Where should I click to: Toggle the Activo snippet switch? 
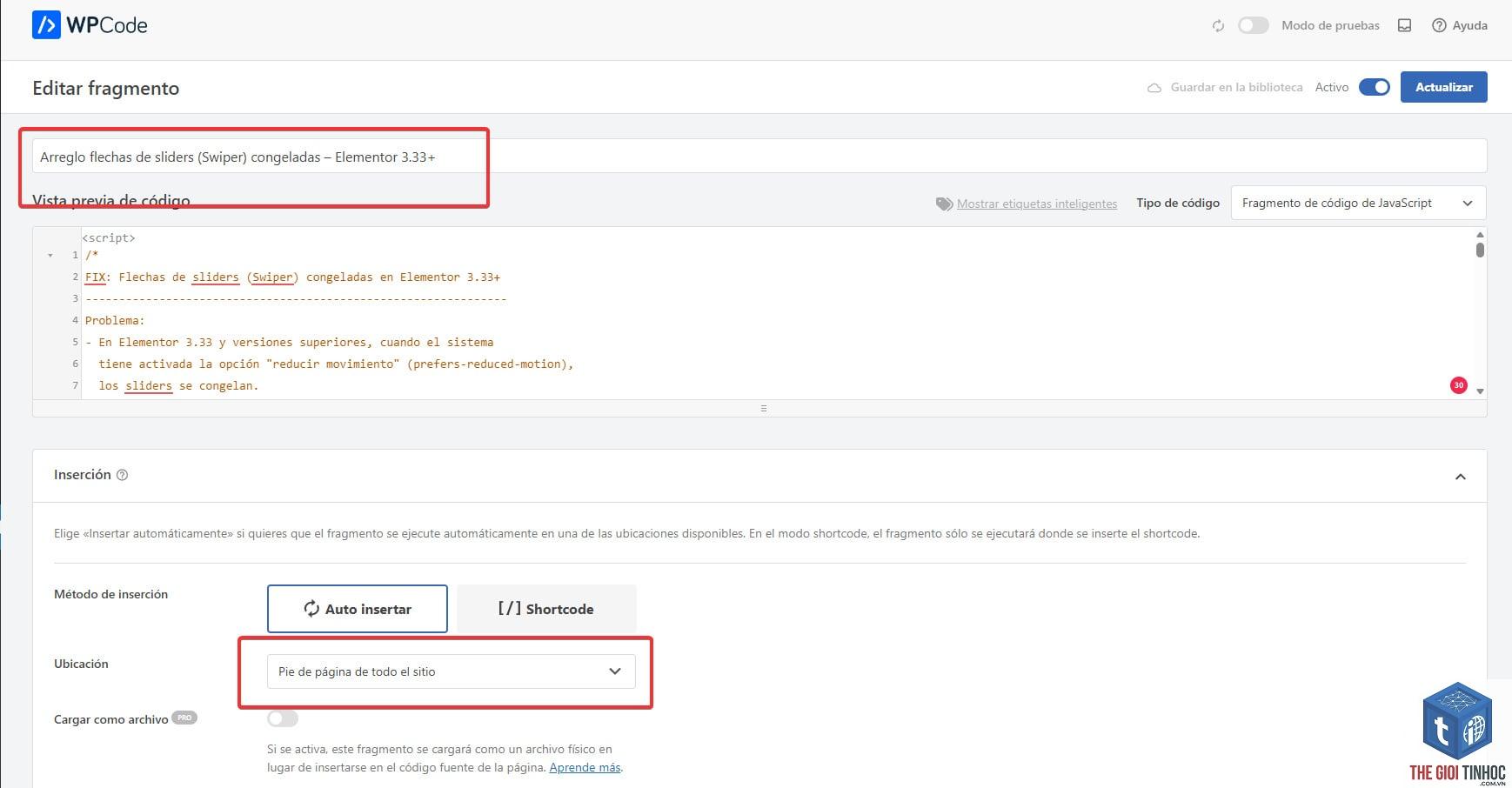pos(1375,87)
